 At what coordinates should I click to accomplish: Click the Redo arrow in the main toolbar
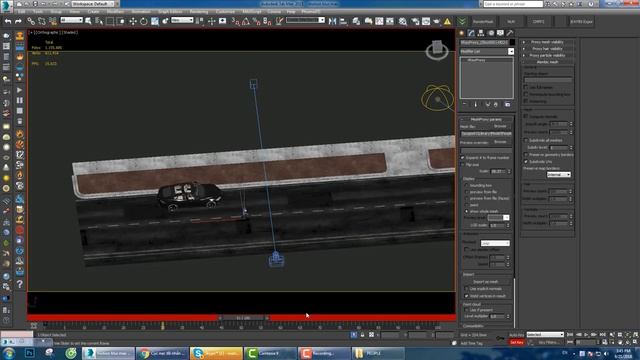[x=18, y=21]
